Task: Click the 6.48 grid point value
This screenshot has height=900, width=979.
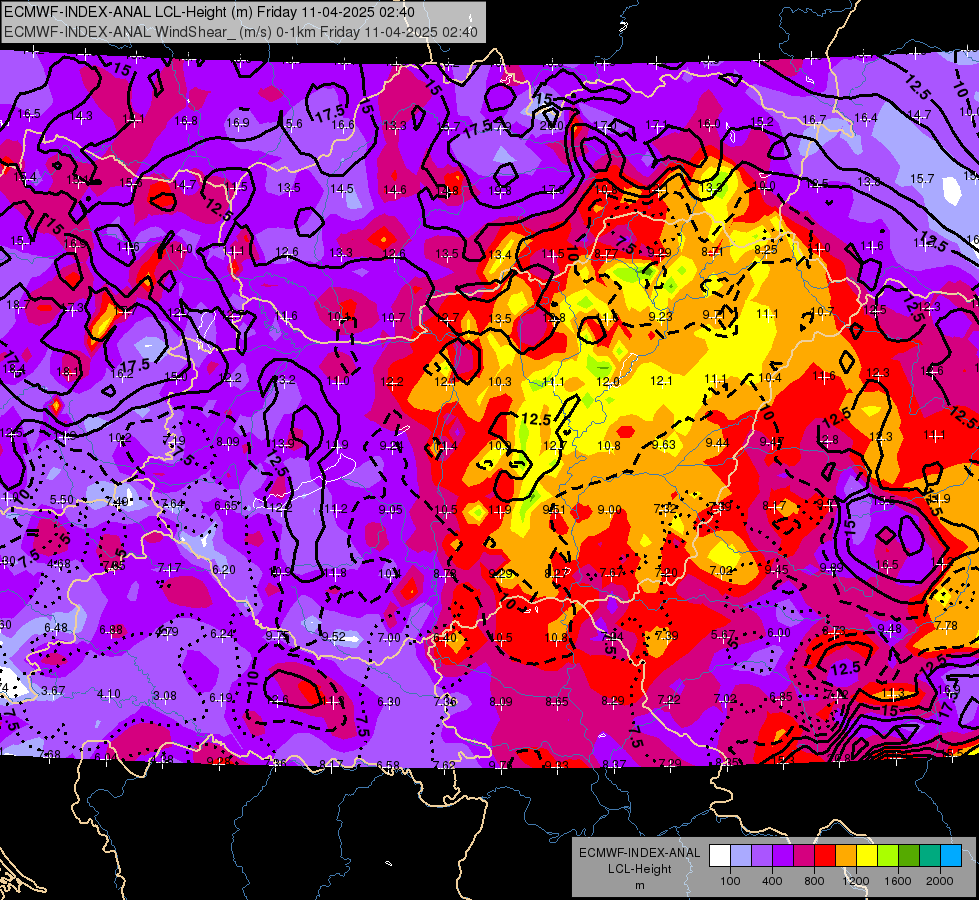Action: click(56, 628)
